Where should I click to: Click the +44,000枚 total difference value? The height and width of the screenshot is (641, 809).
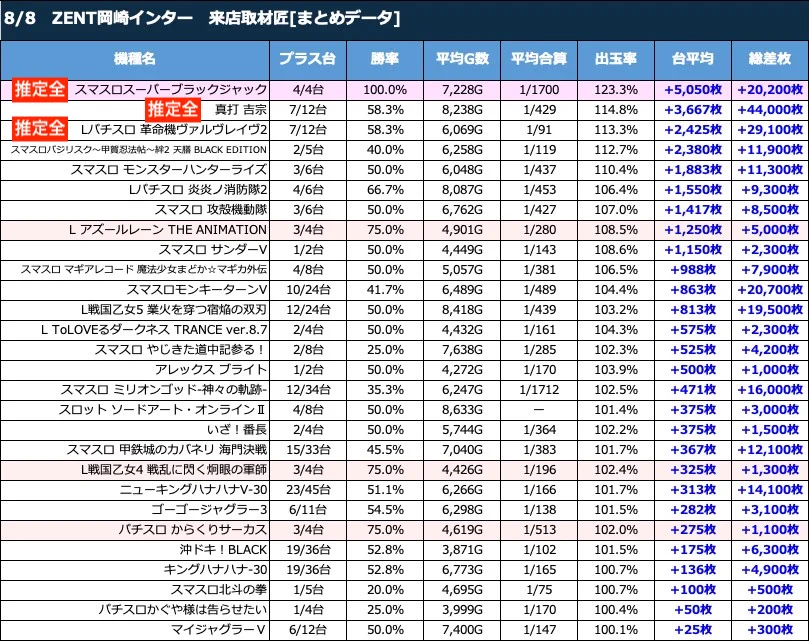(x=770, y=109)
